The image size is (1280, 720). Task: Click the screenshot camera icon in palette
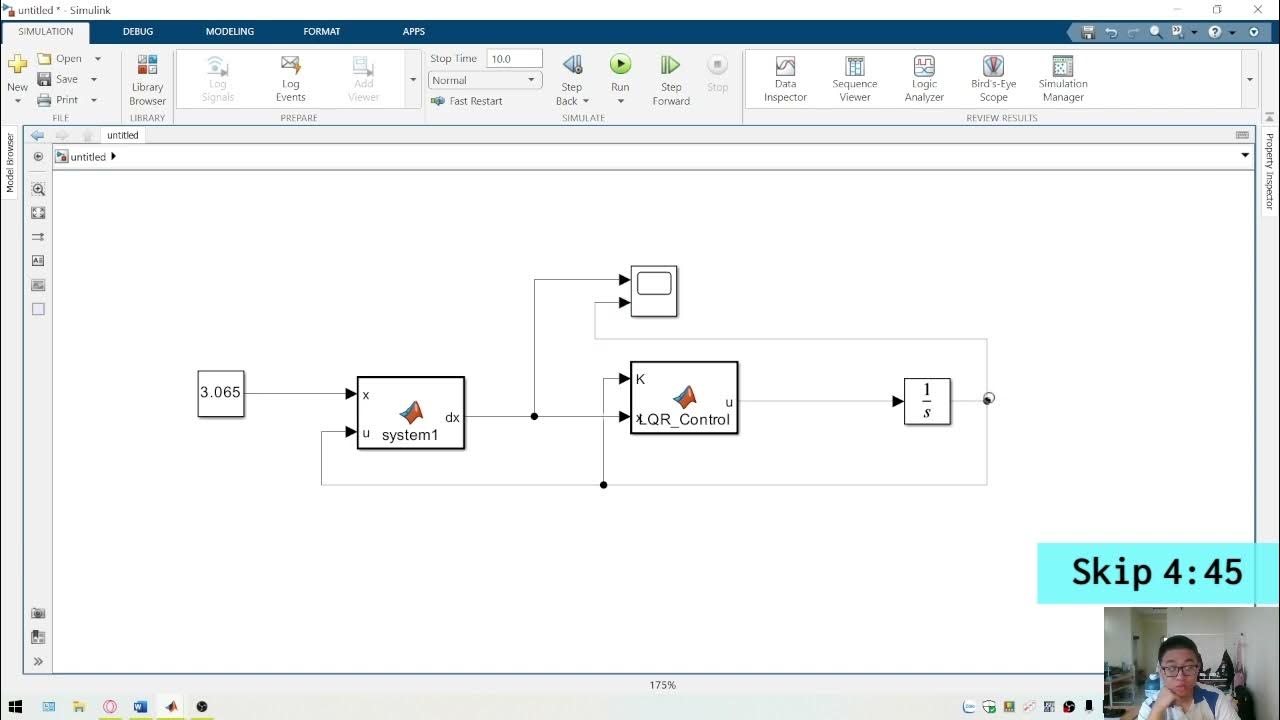38,613
